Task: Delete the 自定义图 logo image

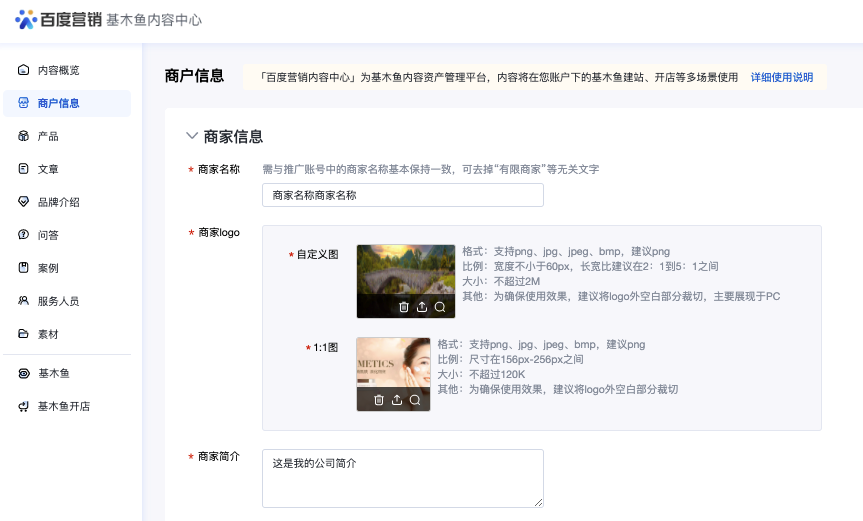Action: (x=403, y=307)
